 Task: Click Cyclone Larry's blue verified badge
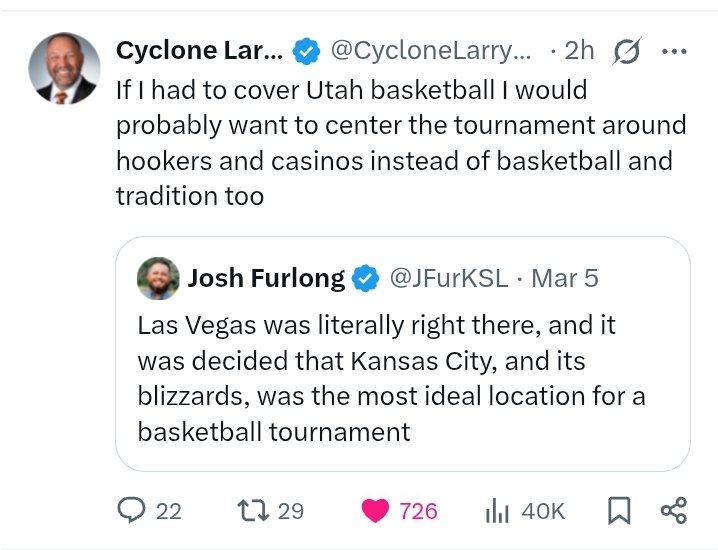305,50
